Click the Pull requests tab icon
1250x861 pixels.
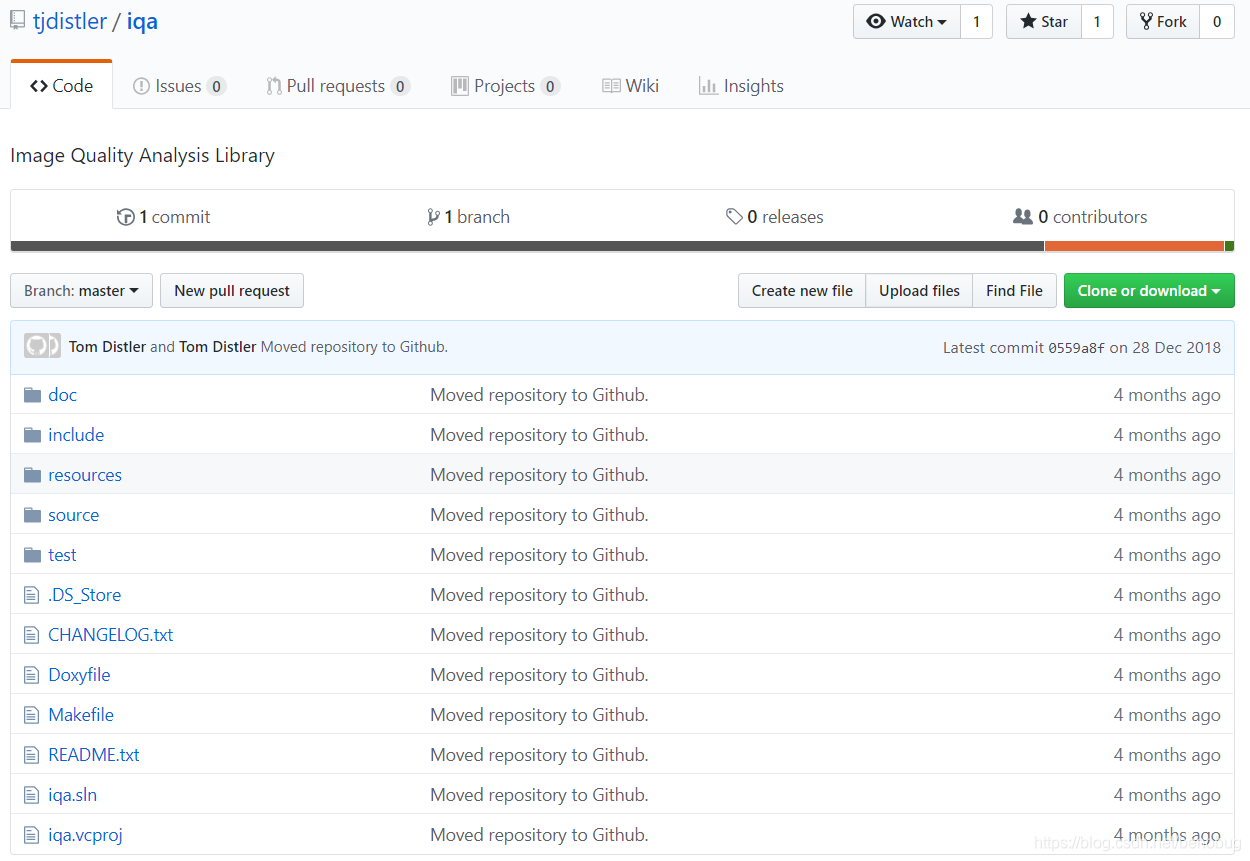click(x=273, y=86)
